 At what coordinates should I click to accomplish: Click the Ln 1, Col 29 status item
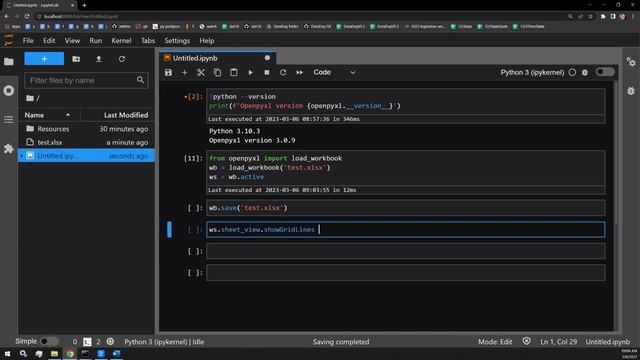coord(558,342)
